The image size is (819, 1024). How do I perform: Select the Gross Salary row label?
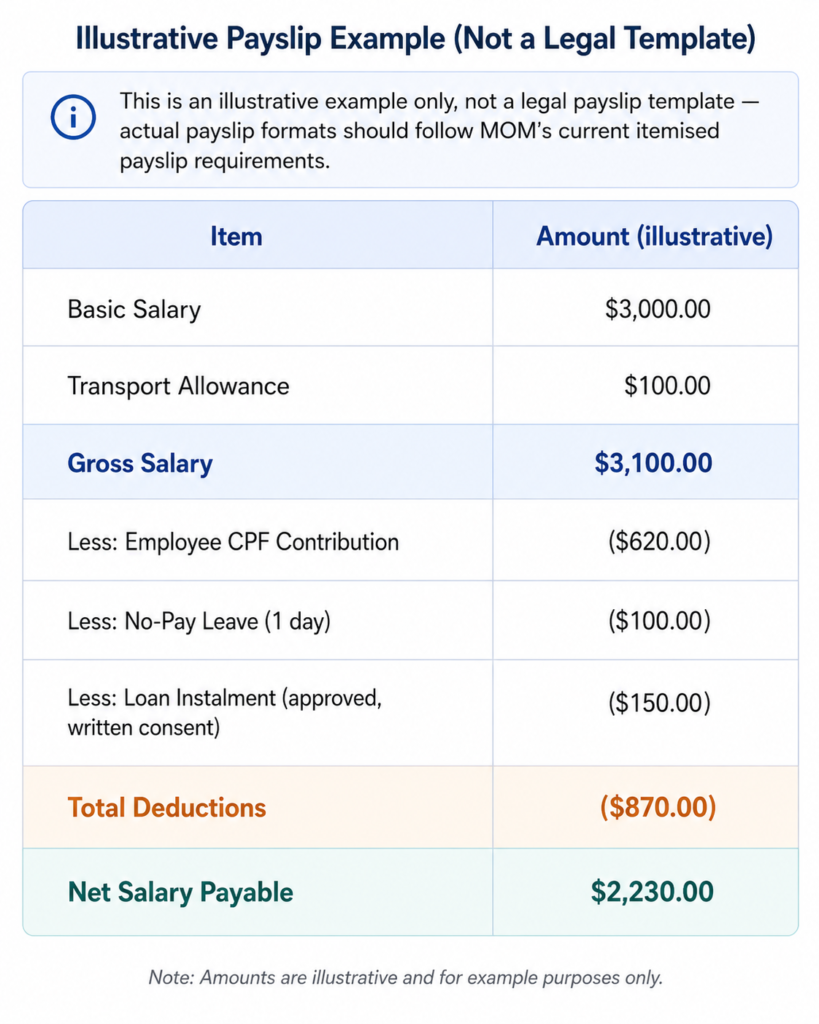[140, 464]
